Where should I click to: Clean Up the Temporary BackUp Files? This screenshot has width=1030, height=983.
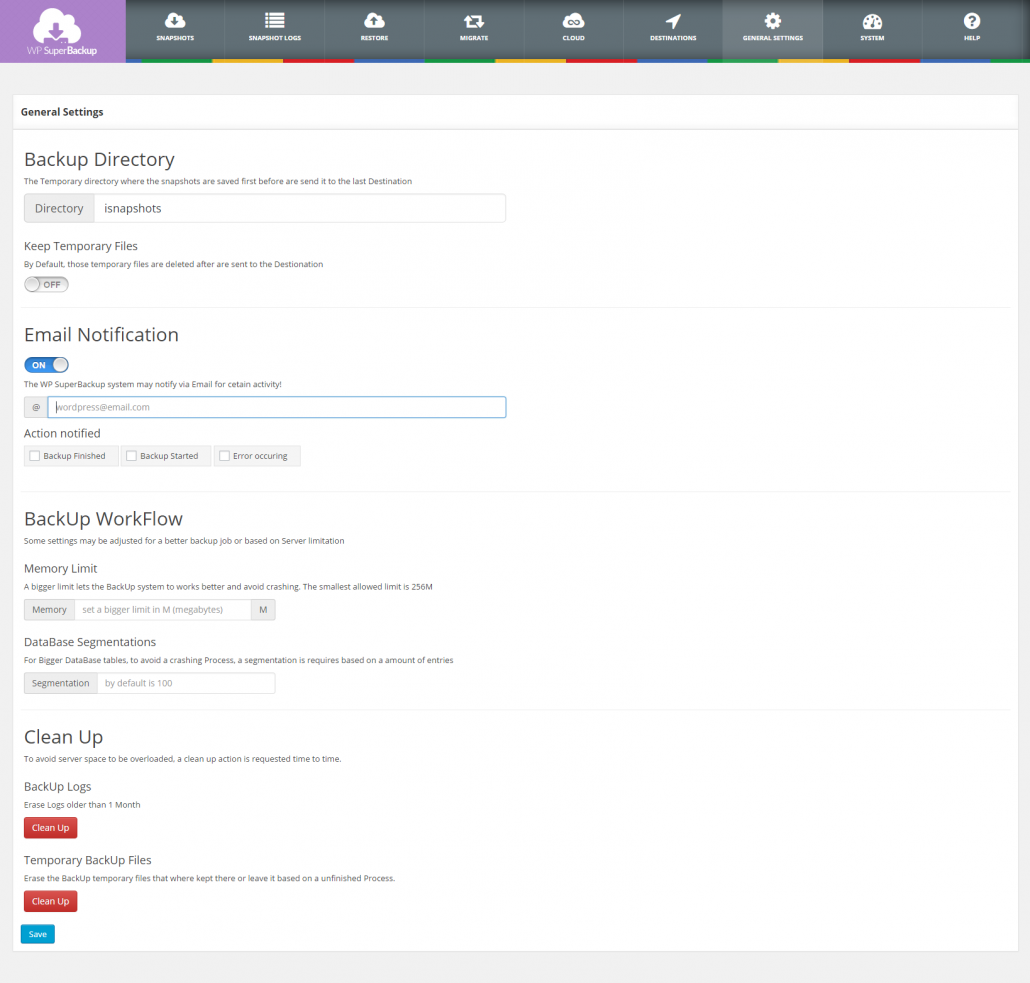pos(50,901)
